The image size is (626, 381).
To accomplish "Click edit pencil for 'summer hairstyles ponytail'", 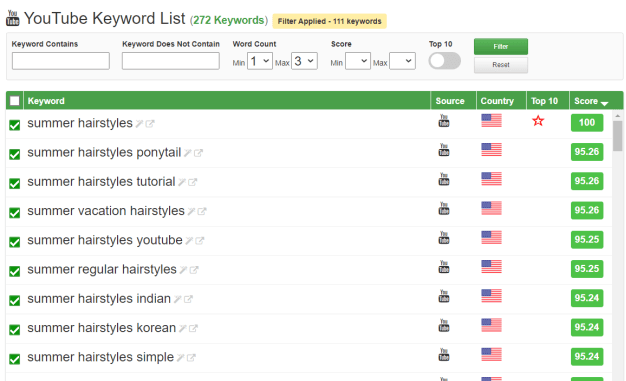I will pyautogui.click(x=188, y=153).
